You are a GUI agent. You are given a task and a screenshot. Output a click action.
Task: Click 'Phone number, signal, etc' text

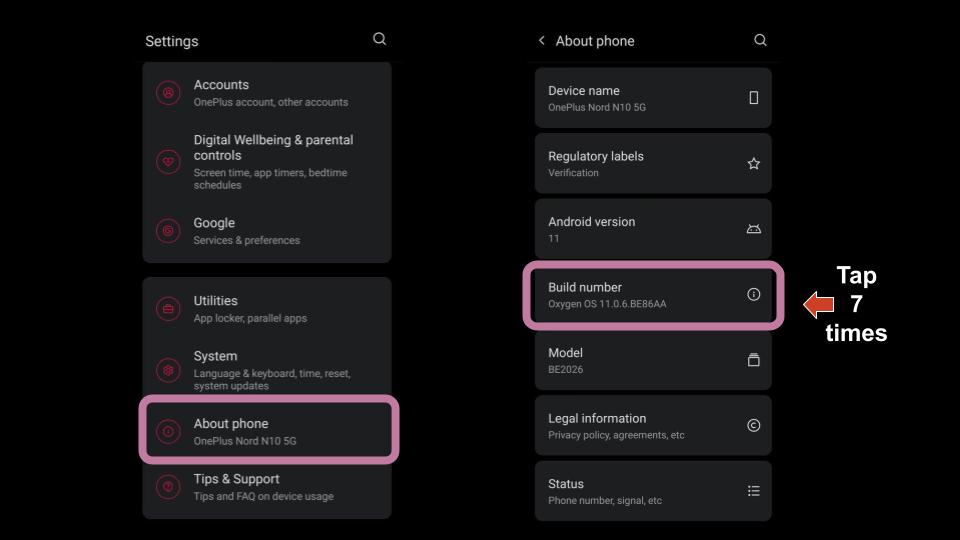[605, 501]
